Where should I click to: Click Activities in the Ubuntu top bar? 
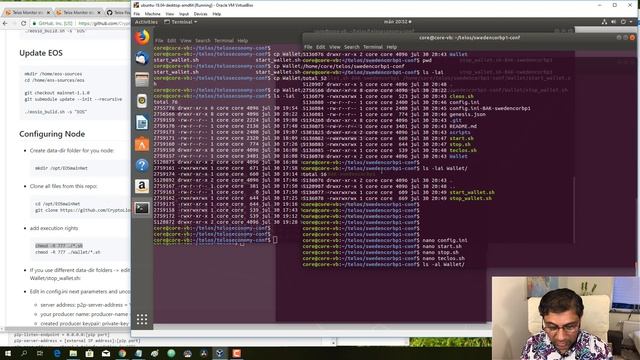pyautogui.click(x=146, y=22)
